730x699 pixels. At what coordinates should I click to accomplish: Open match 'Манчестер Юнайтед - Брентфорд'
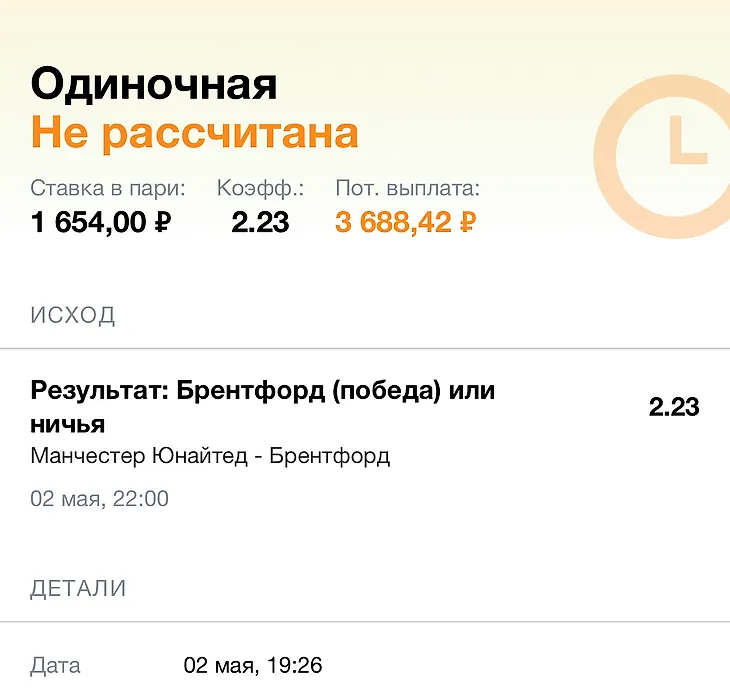point(210,456)
